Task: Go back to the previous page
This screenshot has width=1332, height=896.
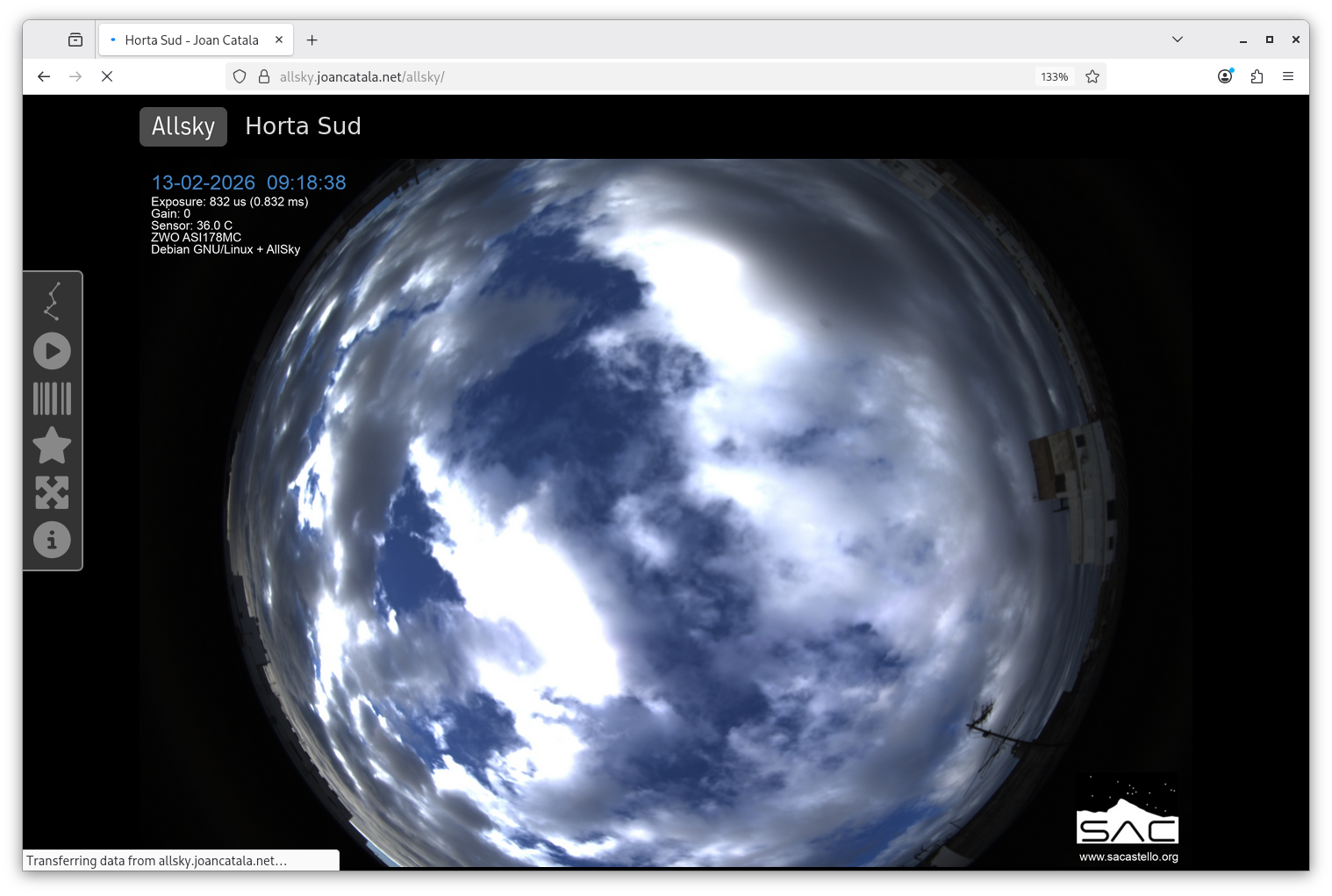Action: coord(44,77)
